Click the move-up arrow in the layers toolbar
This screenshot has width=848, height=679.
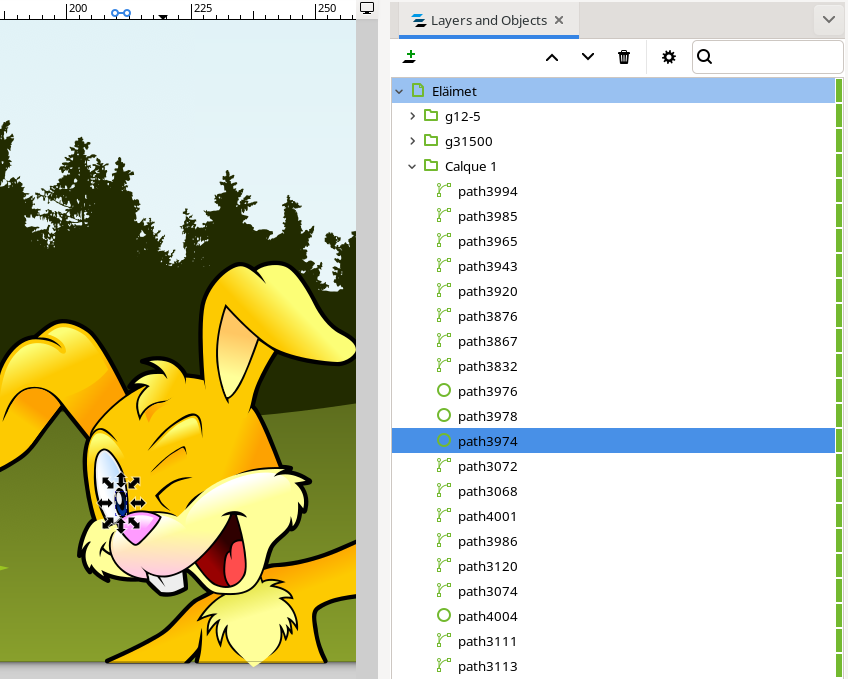pos(552,57)
